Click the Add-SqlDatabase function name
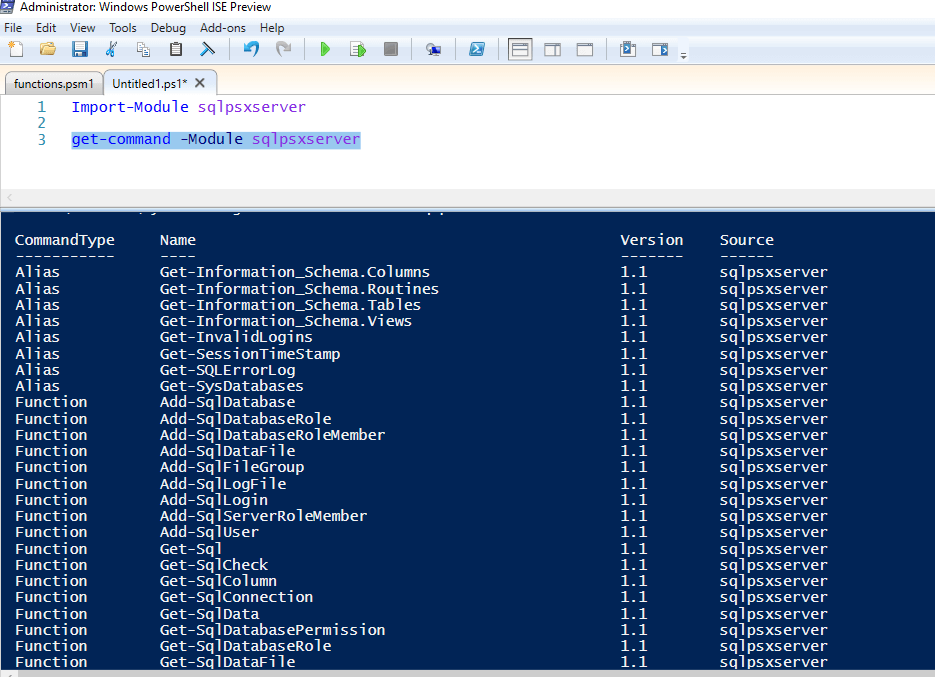Image resolution: width=935 pixels, height=677 pixels. 228,402
